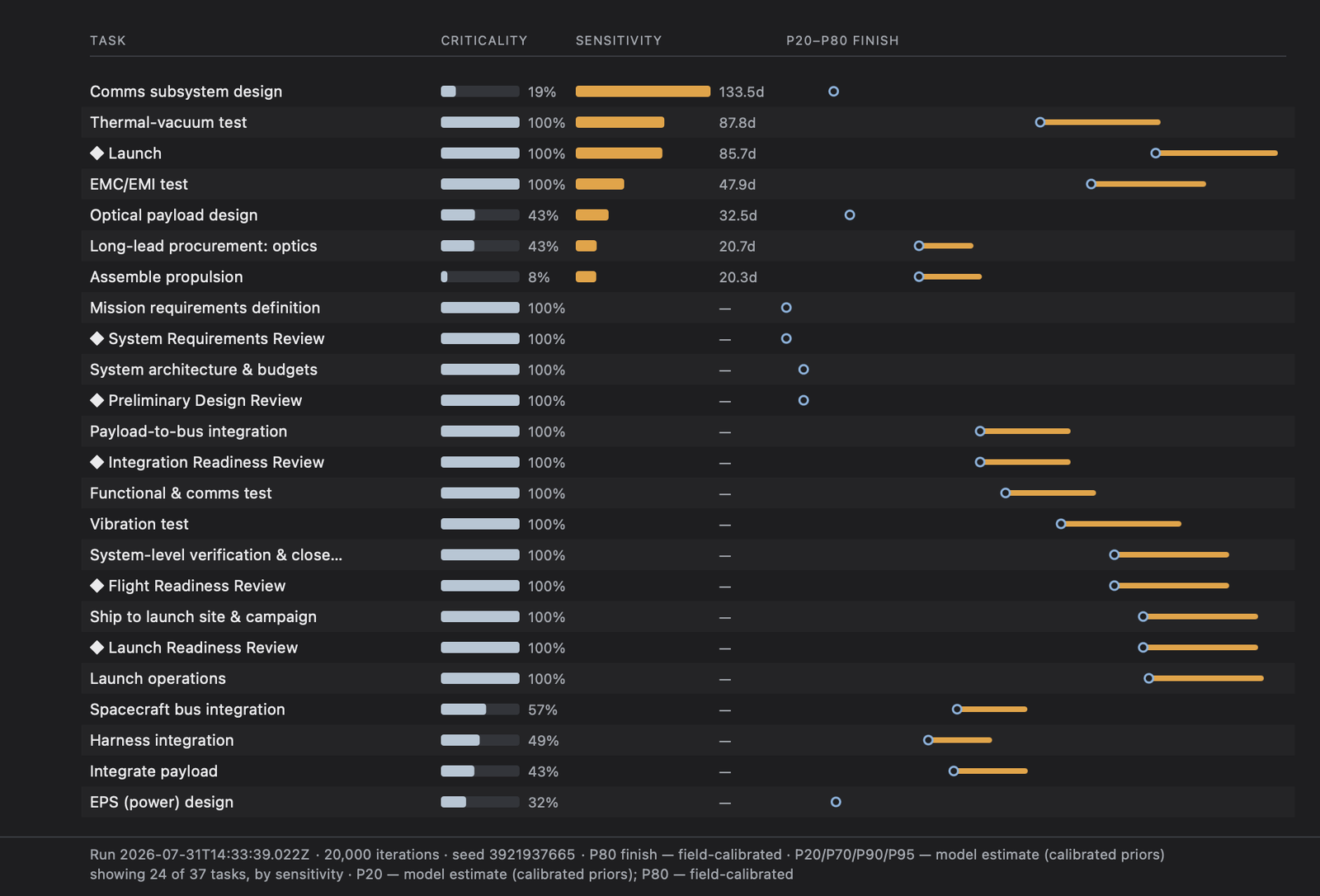The width and height of the screenshot is (1320, 896).
Task: Click the Integration Readiness Review milestone diamond
Action: point(97,462)
